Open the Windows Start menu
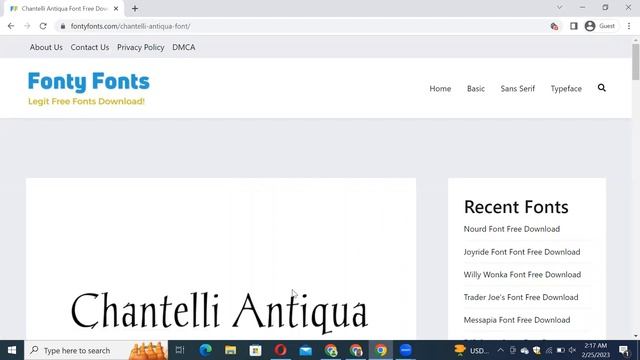This screenshot has width=640, height=360. [12, 350]
